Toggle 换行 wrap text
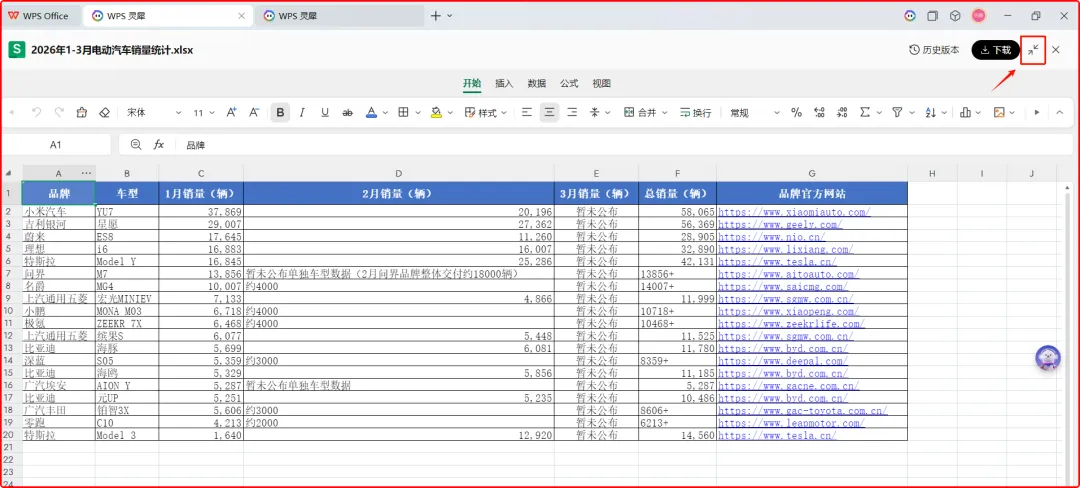The width and height of the screenshot is (1080, 488). 696,112
